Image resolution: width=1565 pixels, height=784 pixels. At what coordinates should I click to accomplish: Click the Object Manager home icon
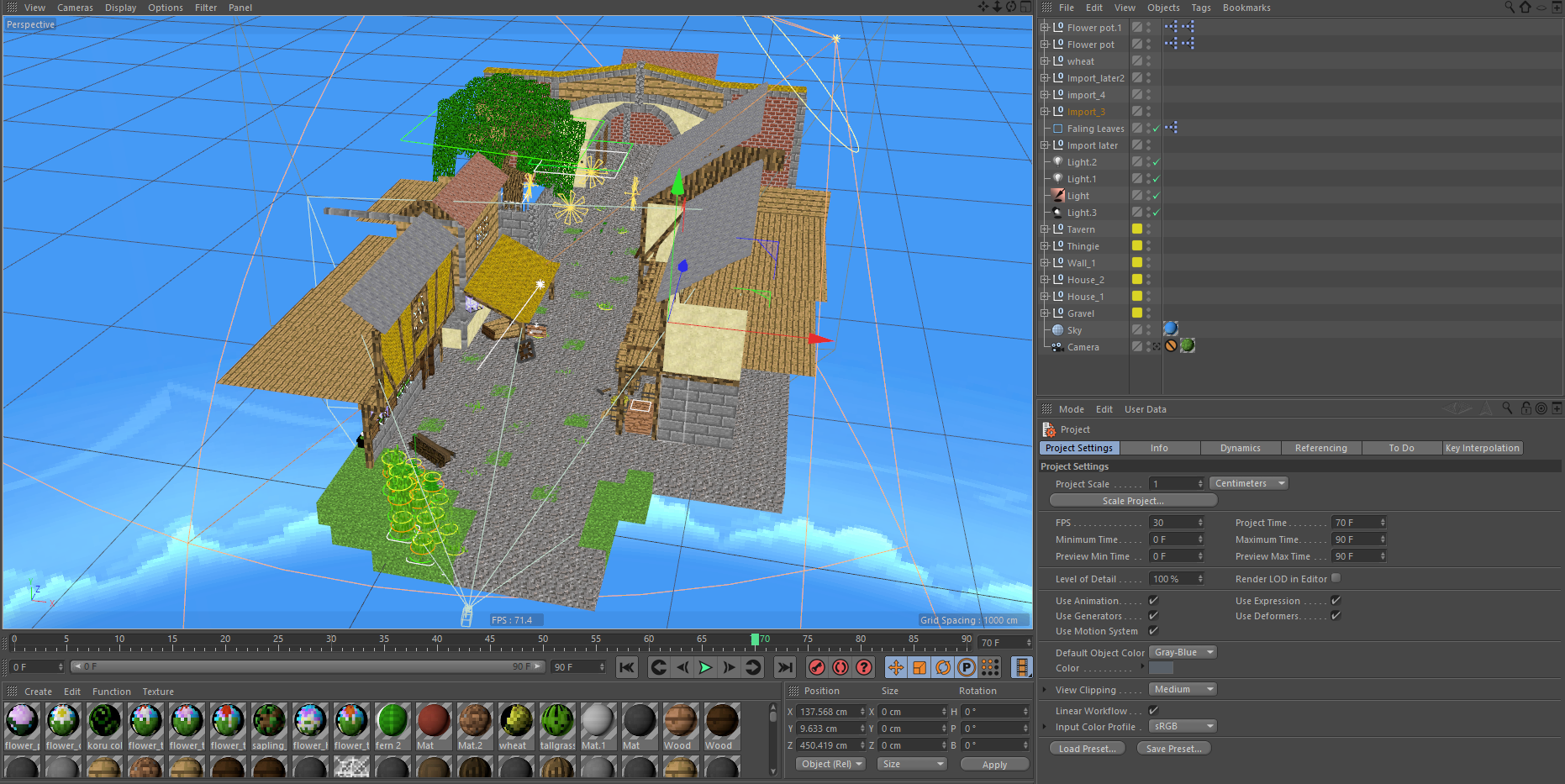pos(1525,7)
